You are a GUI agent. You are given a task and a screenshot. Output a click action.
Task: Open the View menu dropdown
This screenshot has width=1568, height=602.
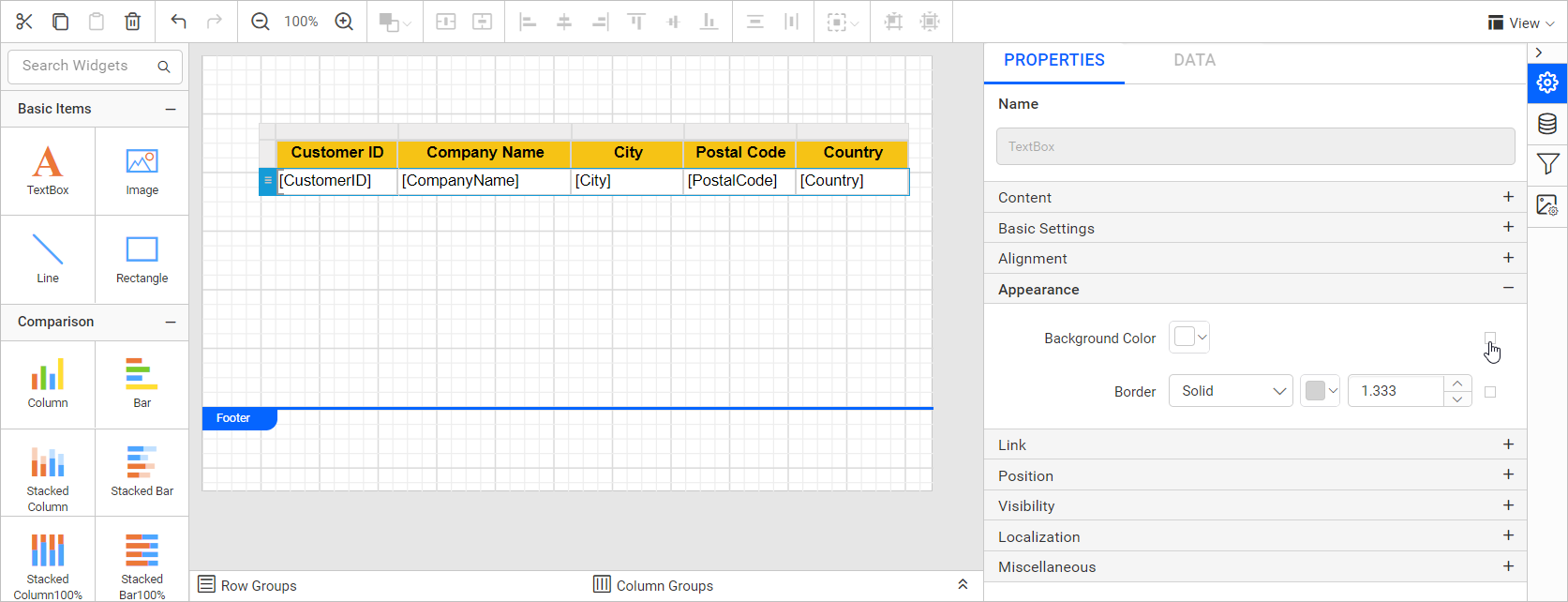(x=1520, y=23)
